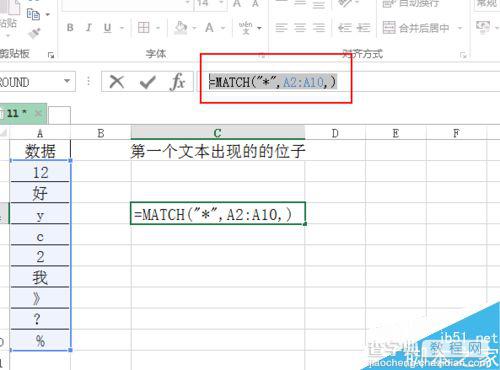The height and width of the screenshot is (370, 500).
Task: Click cell containing 12
Action: (x=40, y=172)
